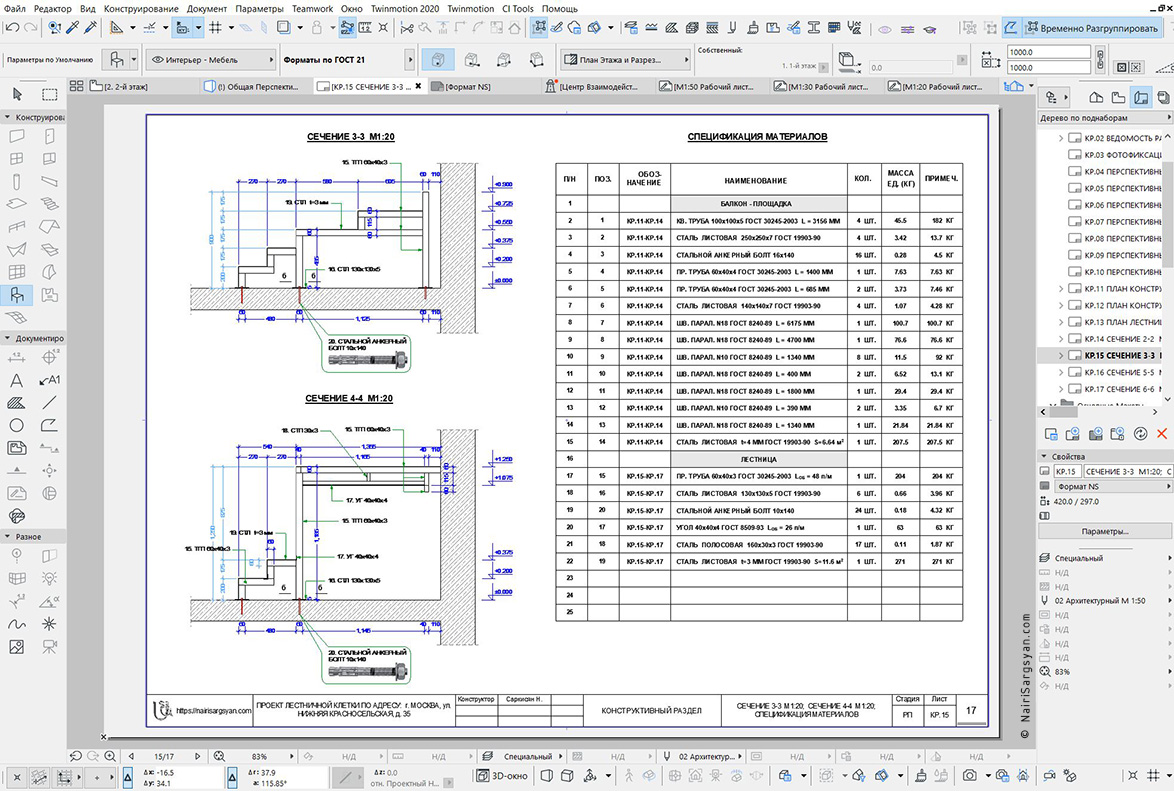Expand the KP.15 СЕЧЕНИЕ 3-3 tree item
1174x791 pixels.
point(1061,356)
